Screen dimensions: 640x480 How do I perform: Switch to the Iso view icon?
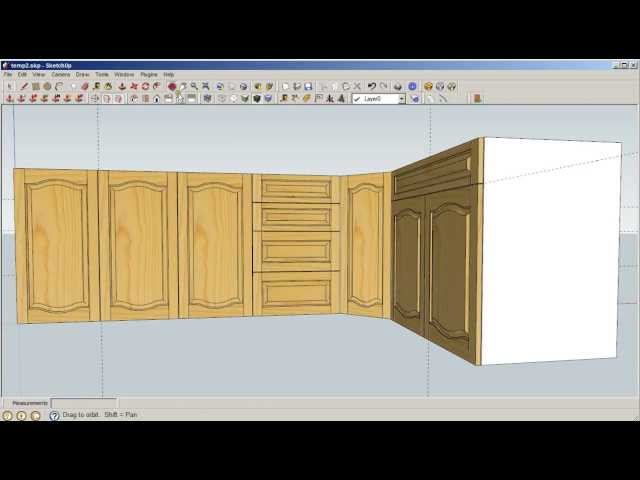click(x=134, y=98)
